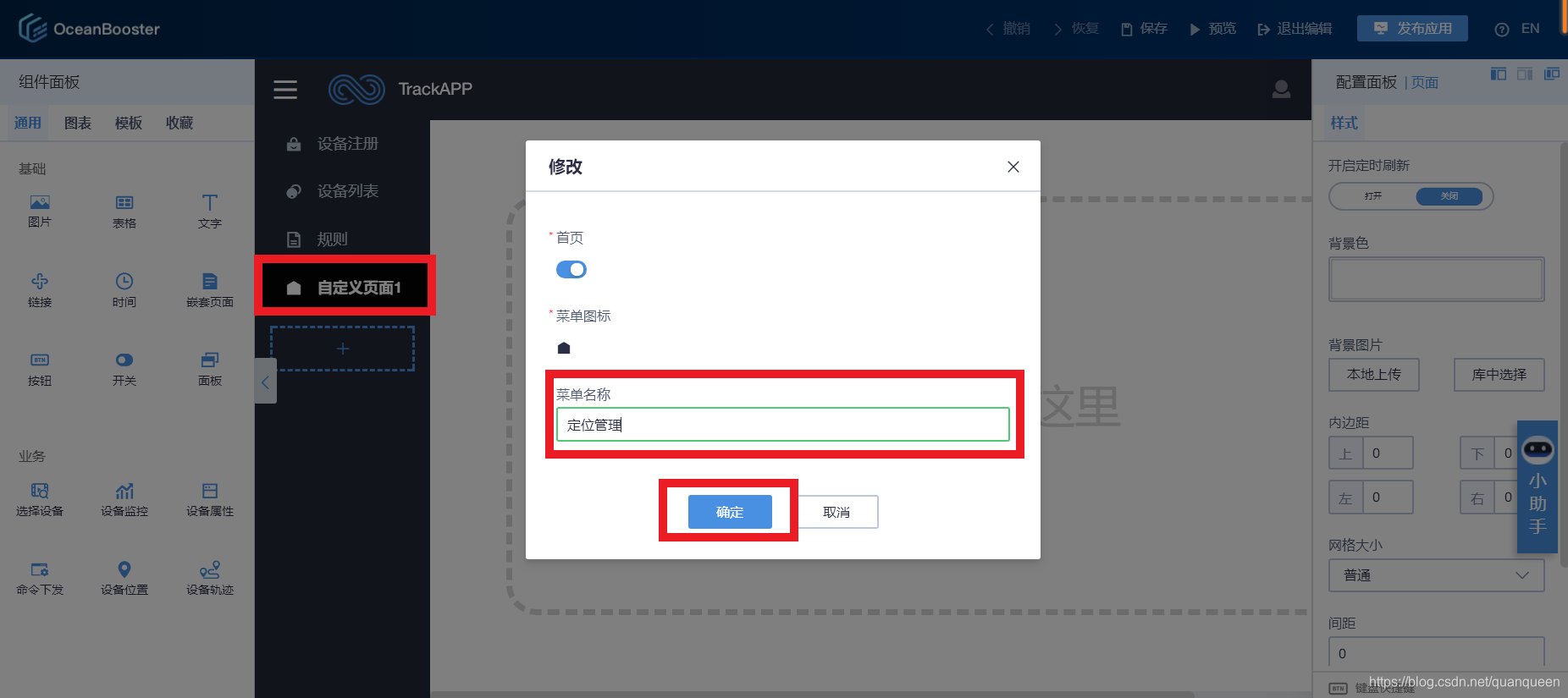Click 退出编辑 to exit editing

pyautogui.click(x=1295, y=29)
